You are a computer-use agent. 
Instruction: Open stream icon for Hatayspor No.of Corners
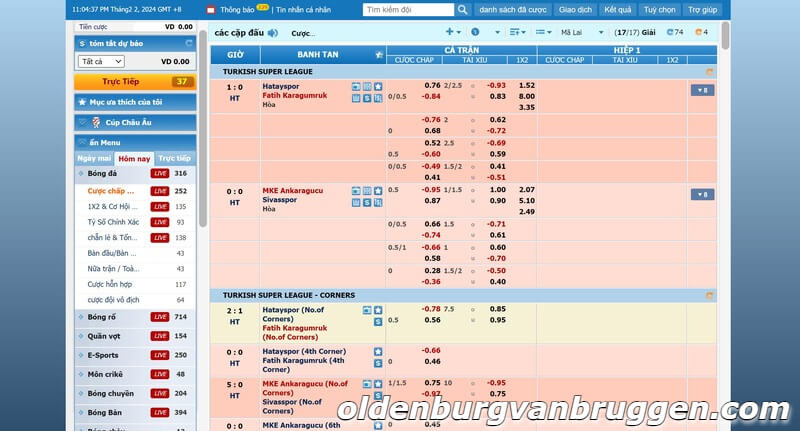coord(367,310)
